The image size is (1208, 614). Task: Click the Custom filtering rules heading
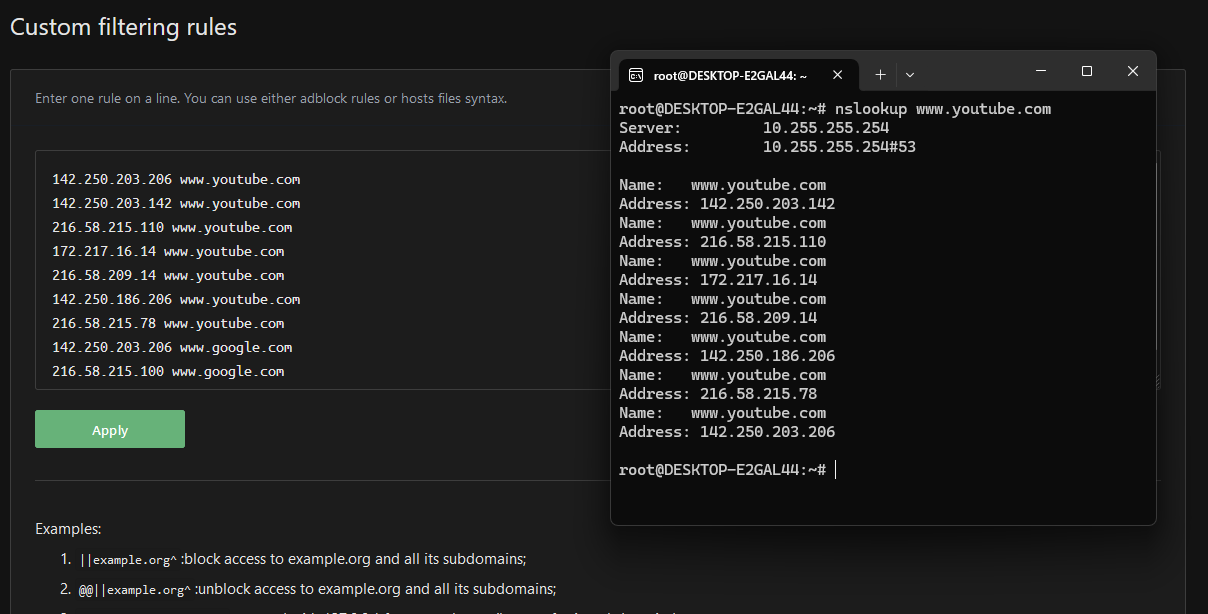pyautogui.click(x=124, y=27)
